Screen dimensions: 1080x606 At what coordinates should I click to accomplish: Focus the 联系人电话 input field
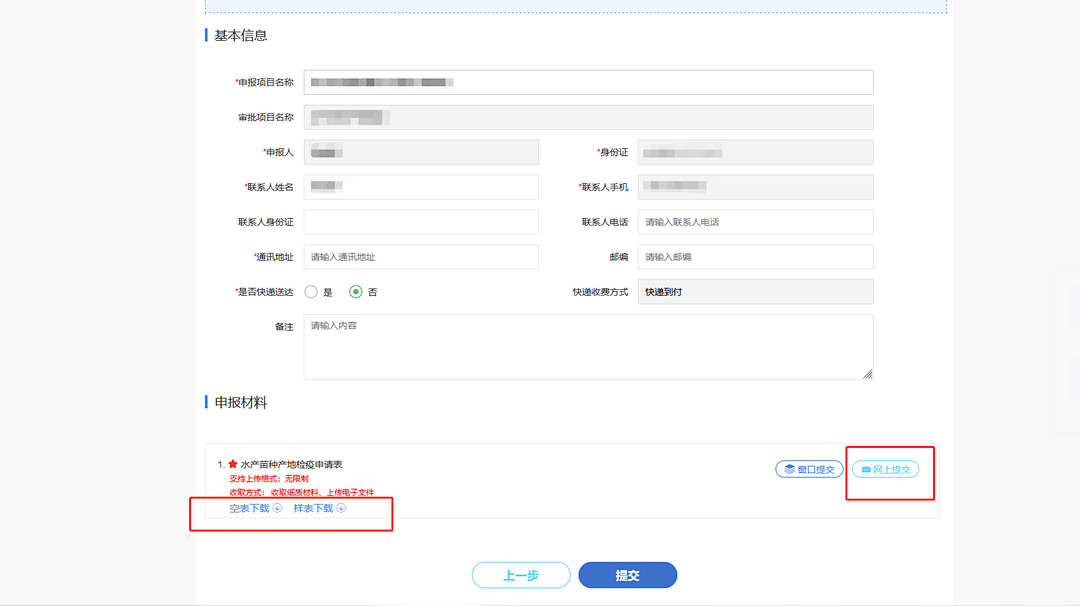(x=755, y=222)
